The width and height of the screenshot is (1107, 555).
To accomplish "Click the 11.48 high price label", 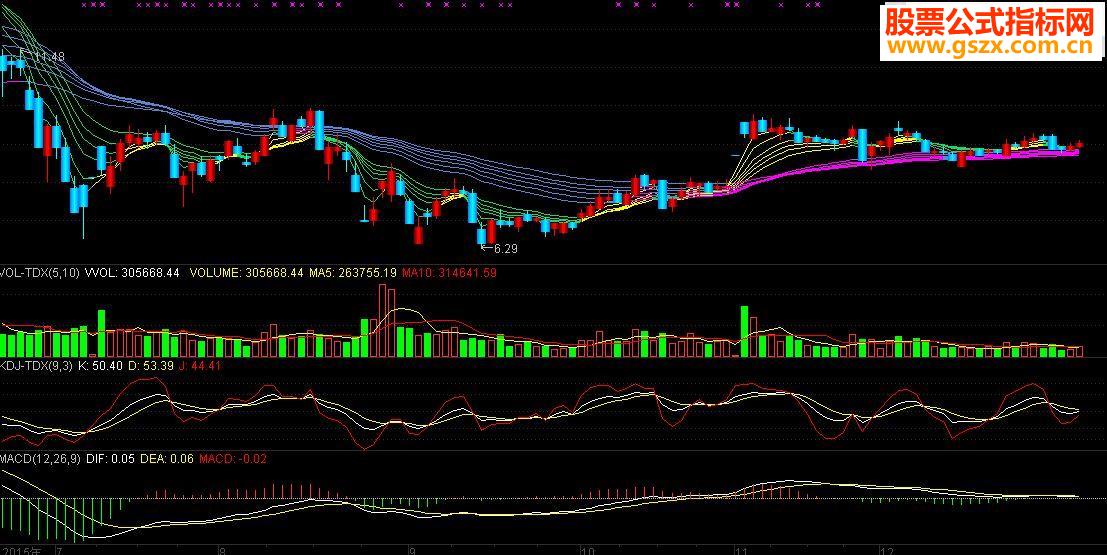I will point(49,56).
